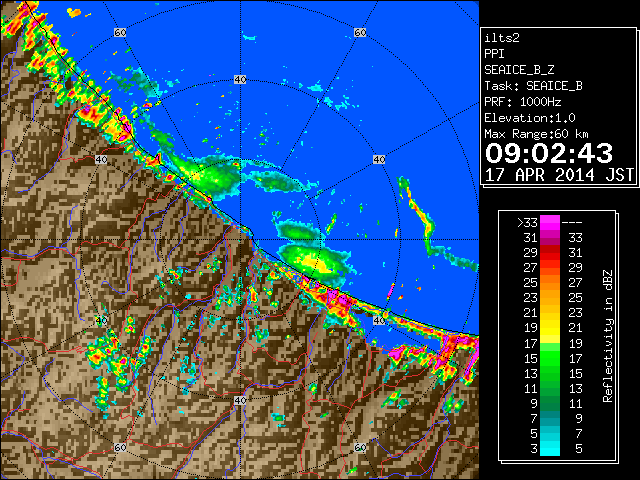The image size is (640, 480).
Task: Click the 40 km ring label south of center
Action: coord(240,400)
